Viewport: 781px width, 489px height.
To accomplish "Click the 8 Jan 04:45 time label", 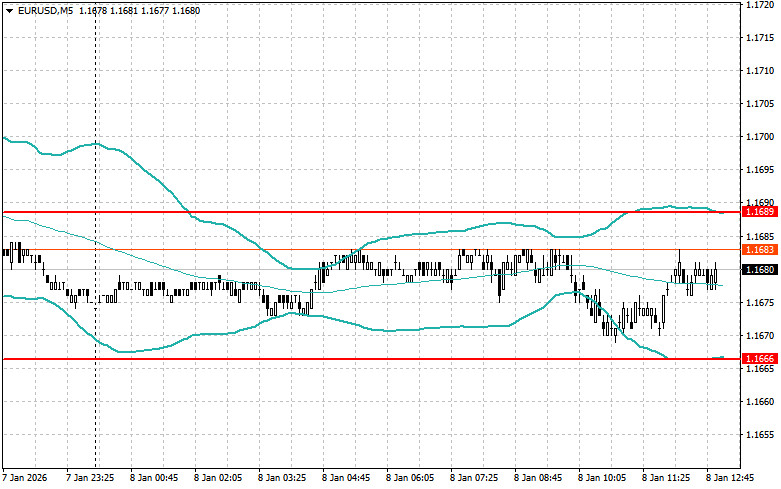I will [346, 478].
